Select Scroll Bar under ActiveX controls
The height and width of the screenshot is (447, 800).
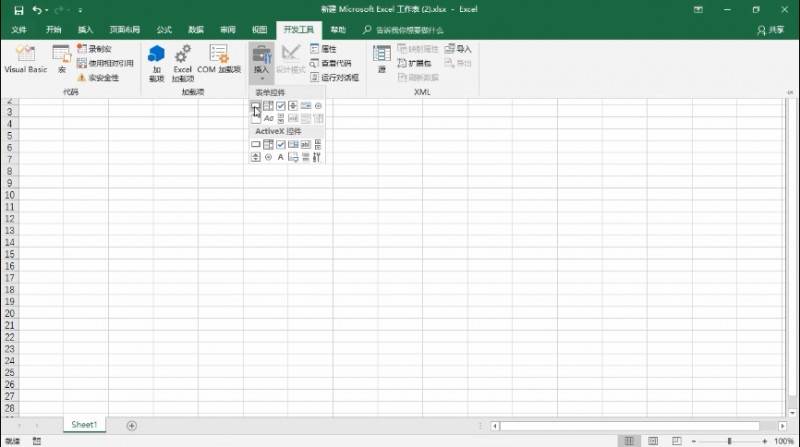(x=318, y=144)
